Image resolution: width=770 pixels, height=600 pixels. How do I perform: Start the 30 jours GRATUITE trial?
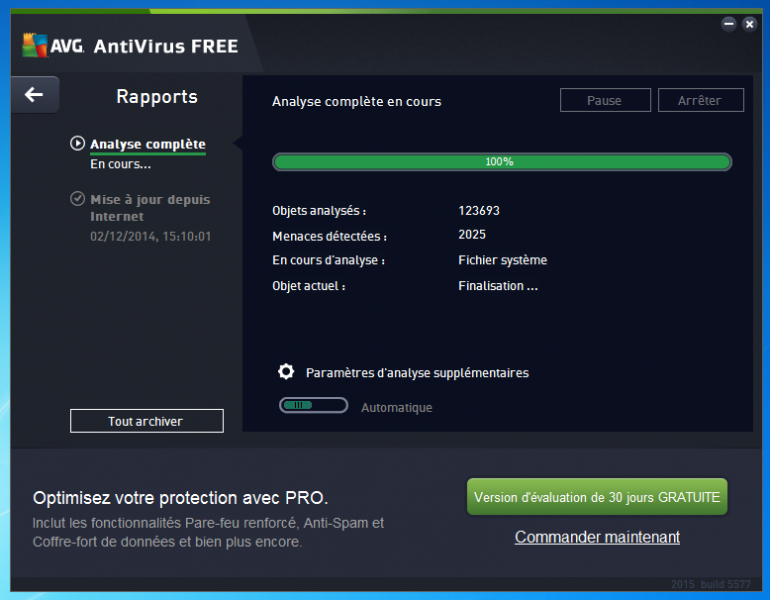597,497
